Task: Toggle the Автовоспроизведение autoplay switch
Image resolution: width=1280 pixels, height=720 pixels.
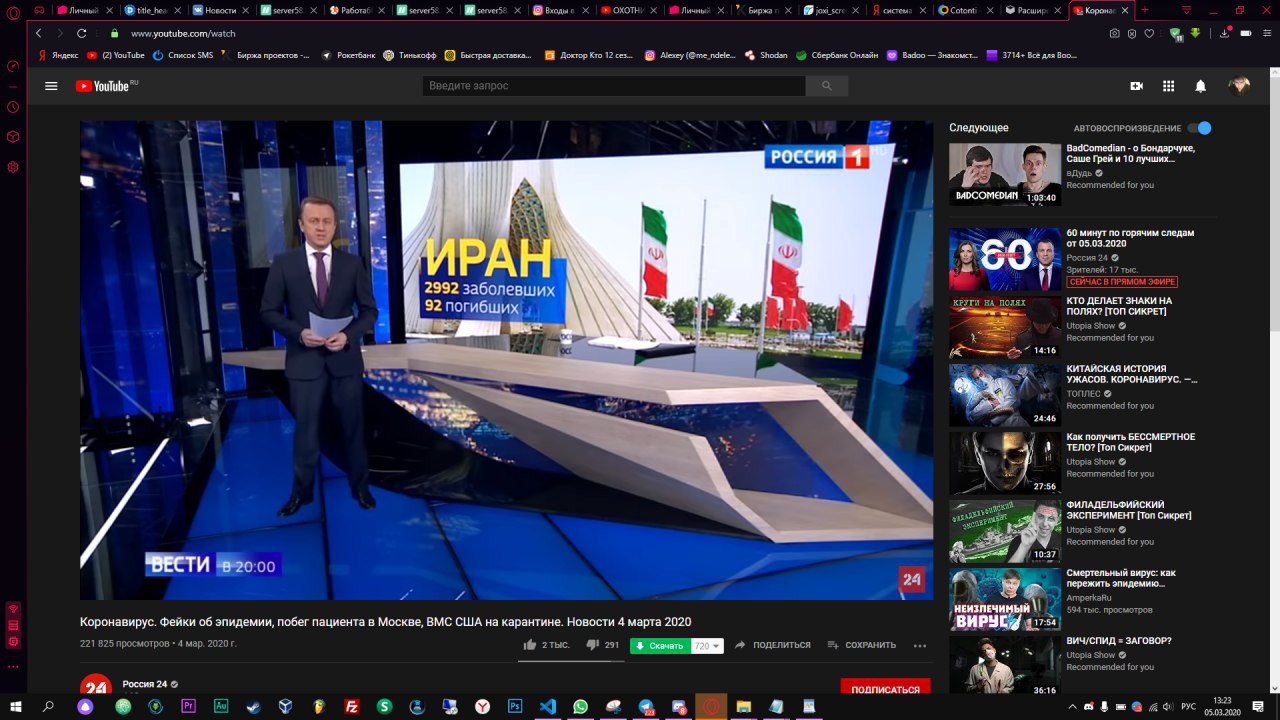Action: 1199,128
